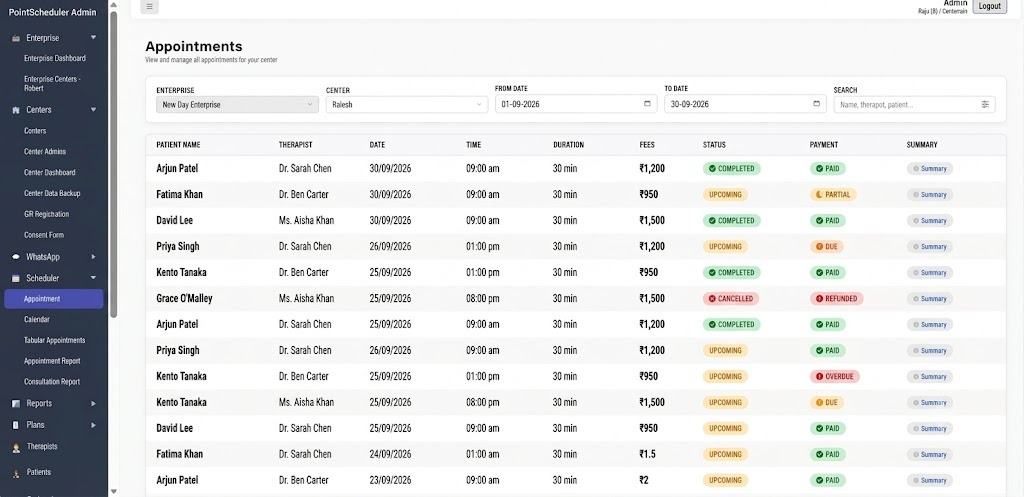Open Center Data Backup menu item
The height and width of the screenshot is (497, 1024).
52,193
